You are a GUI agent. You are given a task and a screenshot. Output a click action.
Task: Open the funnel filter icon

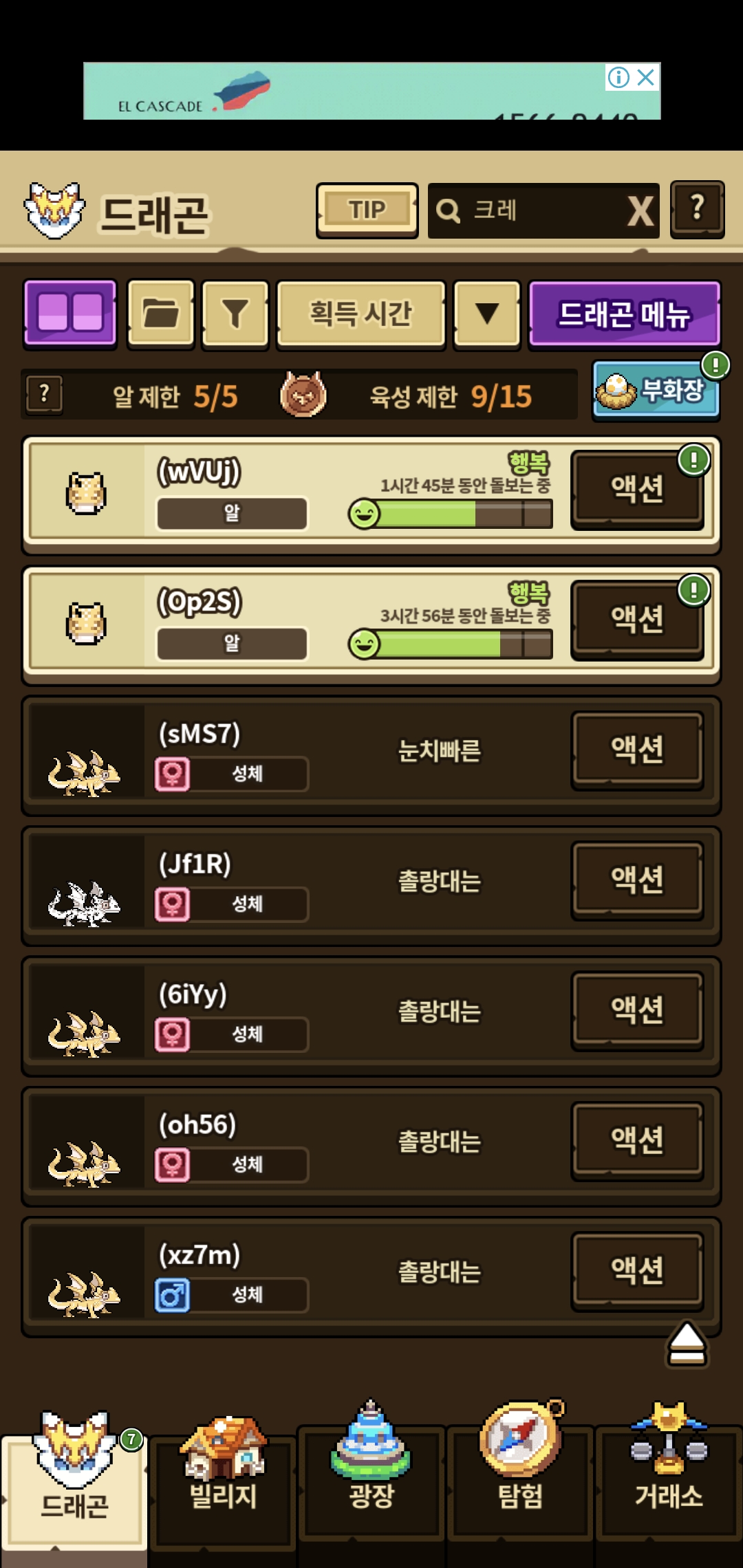pyautogui.click(x=235, y=314)
